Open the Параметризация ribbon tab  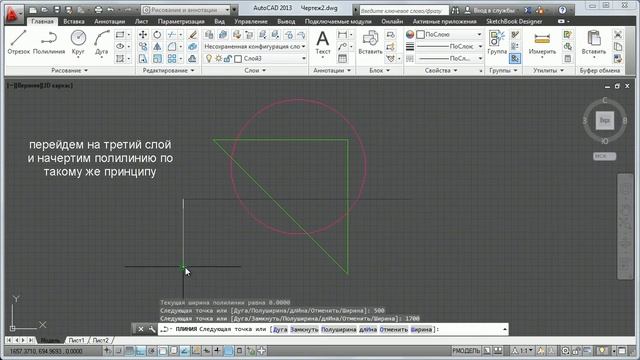(x=181, y=21)
